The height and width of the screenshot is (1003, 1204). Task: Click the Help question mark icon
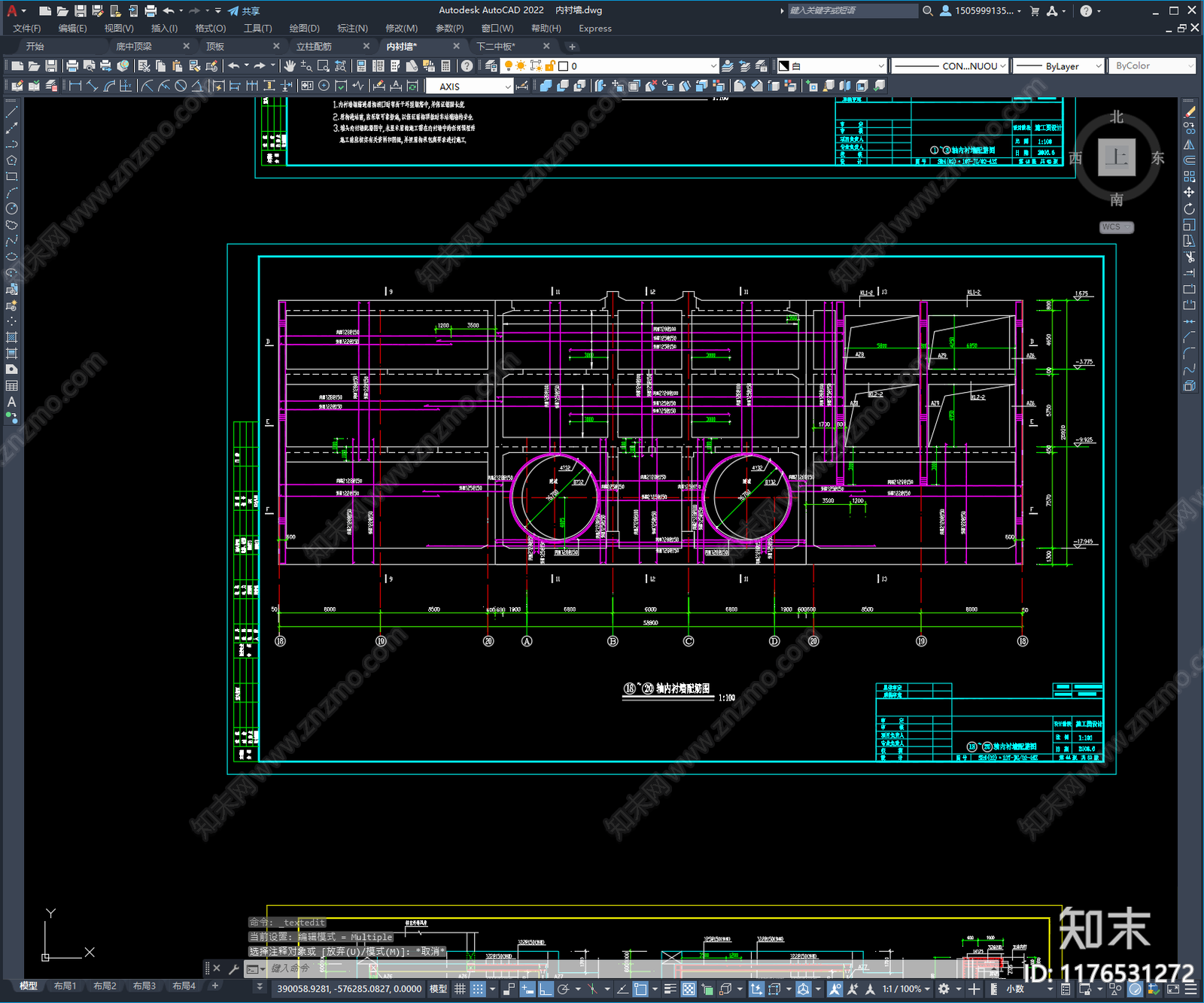click(x=467, y=66)
